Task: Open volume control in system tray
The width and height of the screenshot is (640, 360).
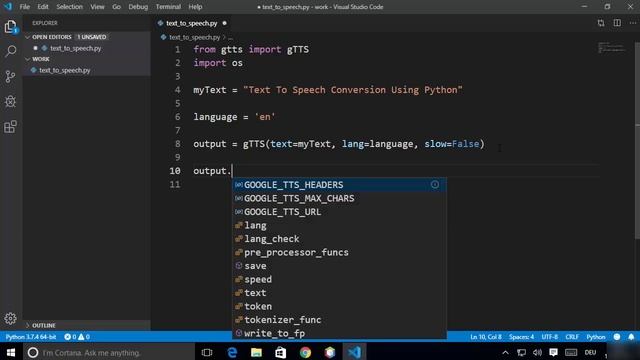Action: (537, 352)
